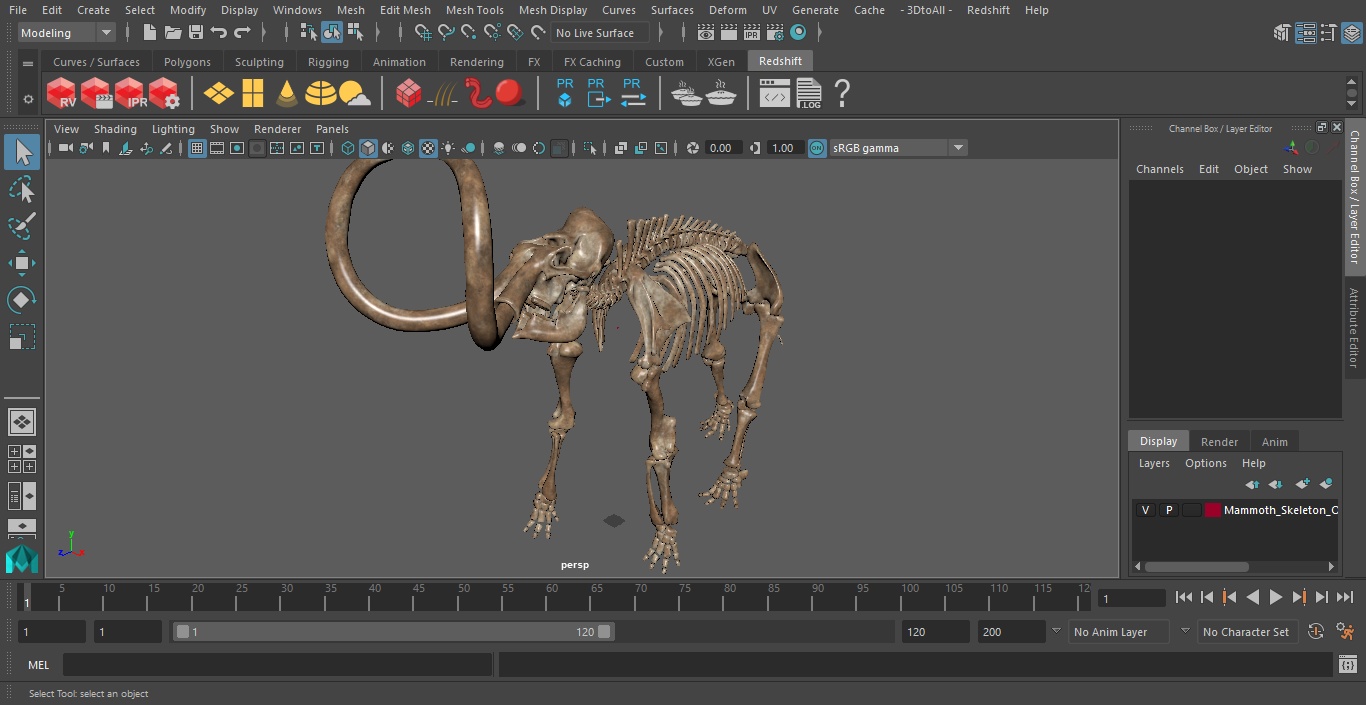Open scene folder icon
The width and height of the screenshot is (1366, 705).
[x=173, y=33]
